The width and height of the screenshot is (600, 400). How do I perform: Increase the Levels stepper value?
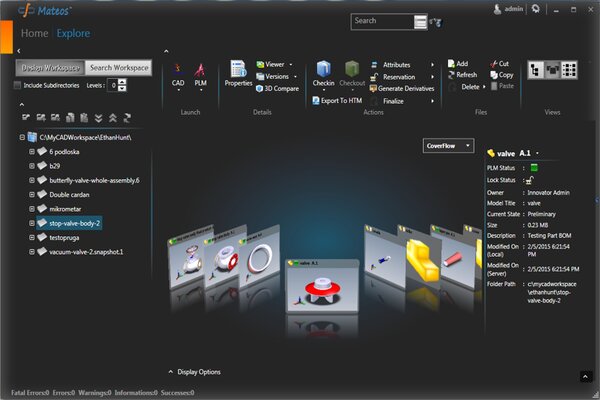[123, 81]
